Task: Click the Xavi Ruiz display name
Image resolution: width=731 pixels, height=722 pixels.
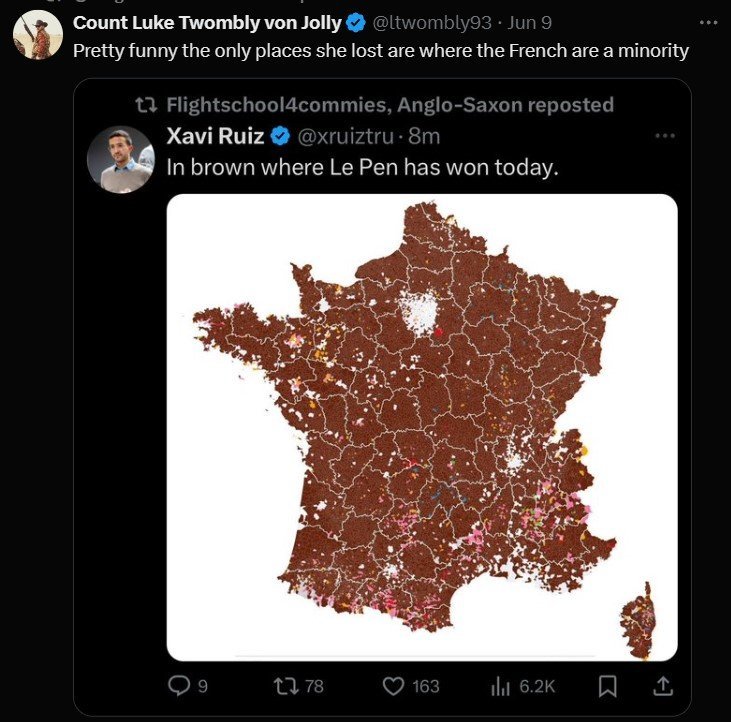Action: tap(215, 136)
